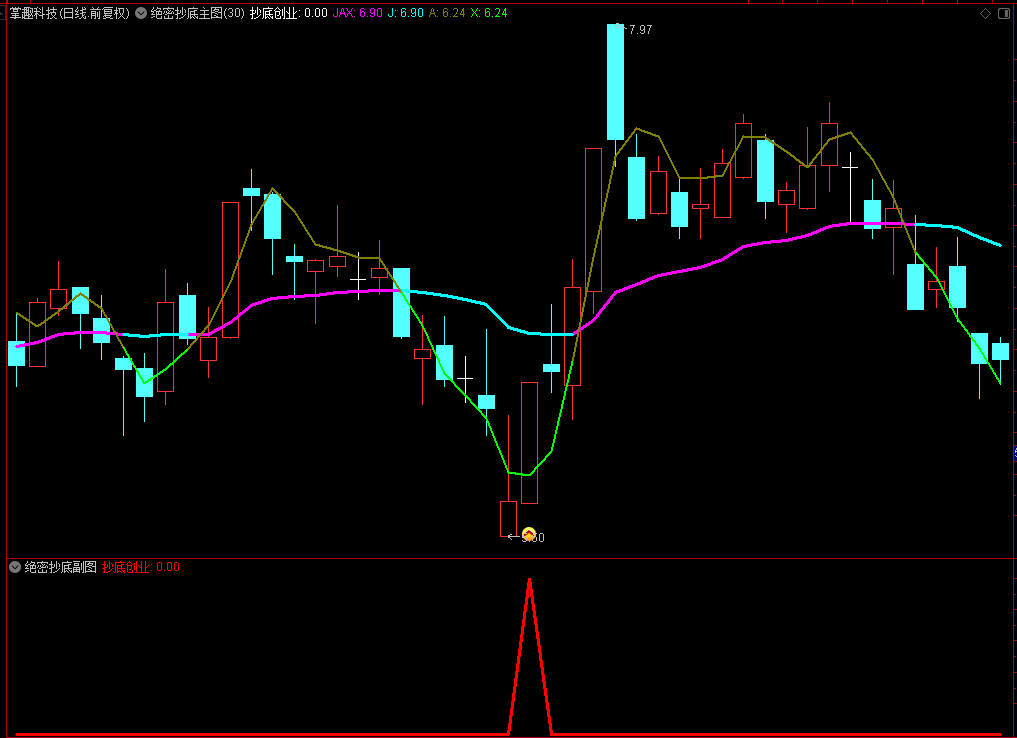Toggle the side panel icon in the chart corner
The width and height of the screenshot is (1017, 738).
click(1003, 14)
